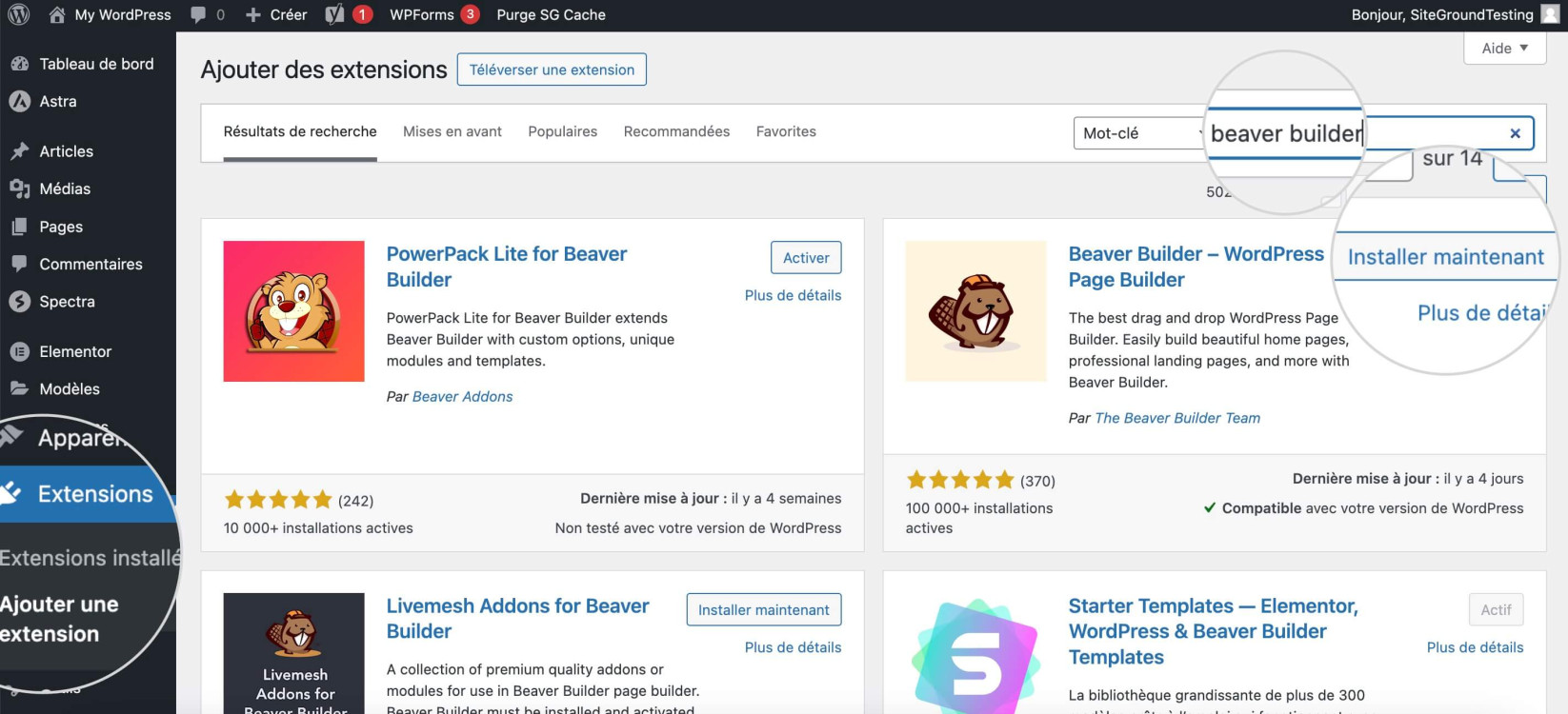Open My WordPress site link
1568x714 pixels.
tap(123, 14)
